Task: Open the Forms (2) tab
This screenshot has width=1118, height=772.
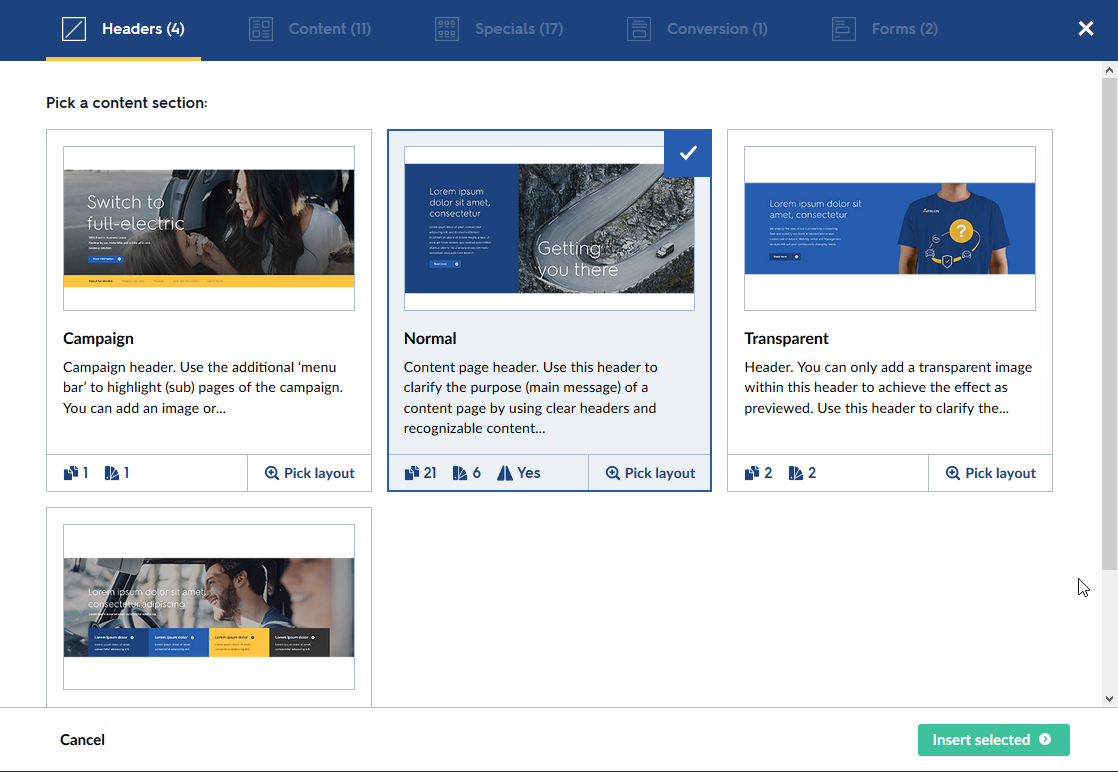Action: [885, 29]
